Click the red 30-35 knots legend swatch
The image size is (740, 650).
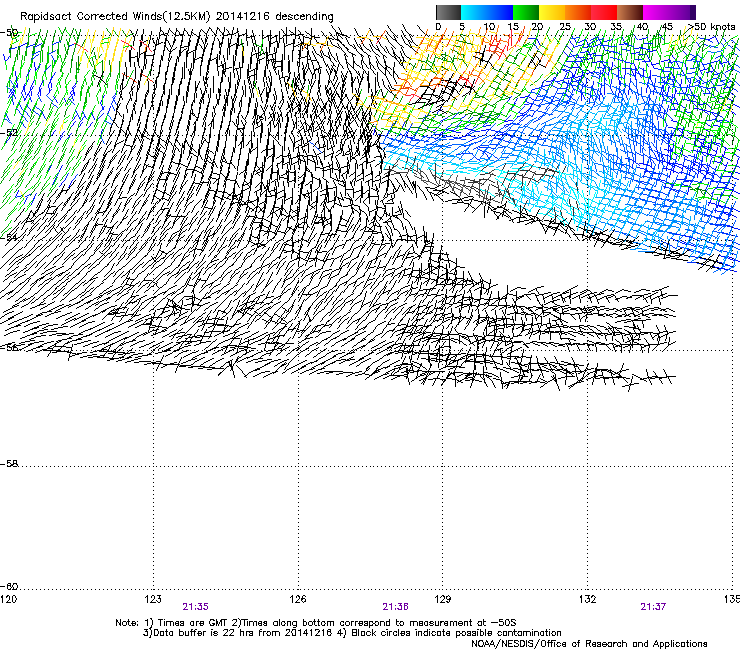[604, 12]
